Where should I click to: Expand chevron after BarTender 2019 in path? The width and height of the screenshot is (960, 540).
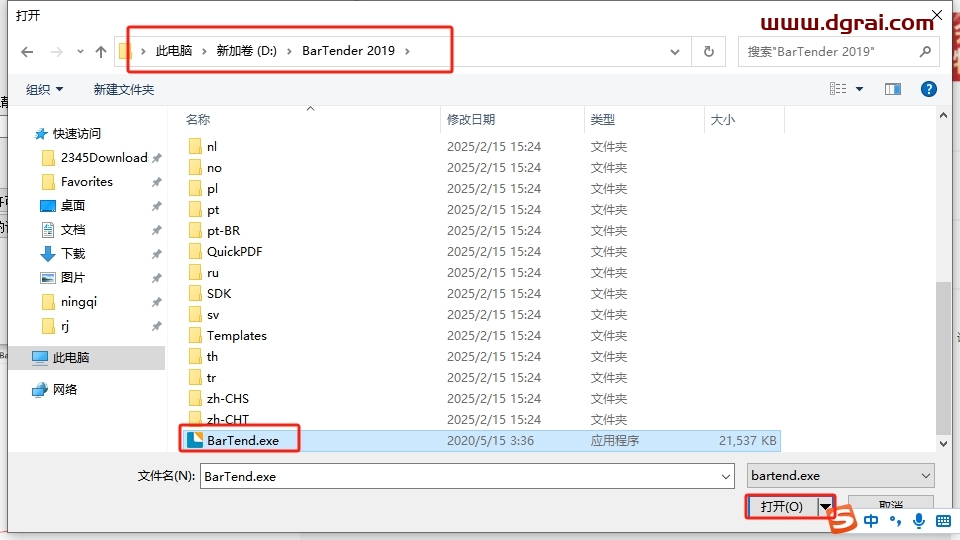point(407,51)
